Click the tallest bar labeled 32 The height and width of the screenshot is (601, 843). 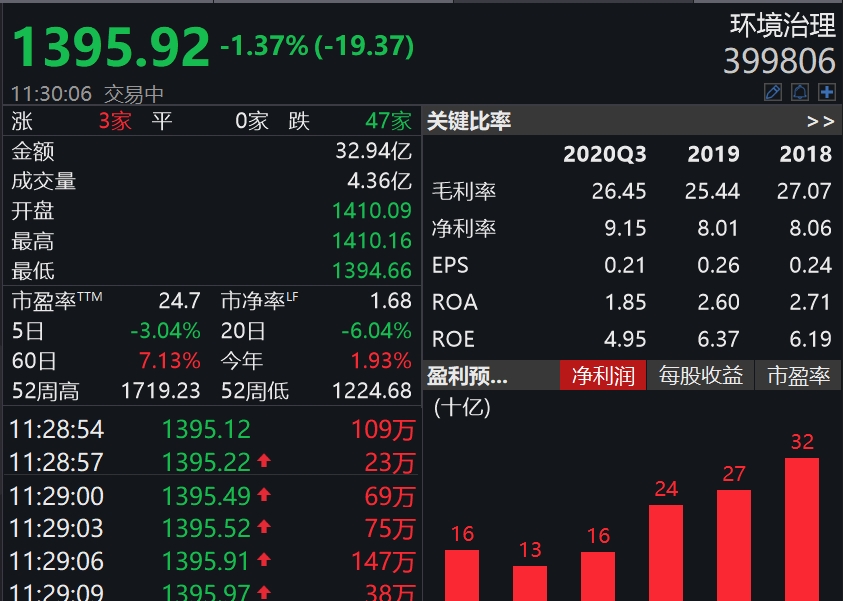click(800, 520)
